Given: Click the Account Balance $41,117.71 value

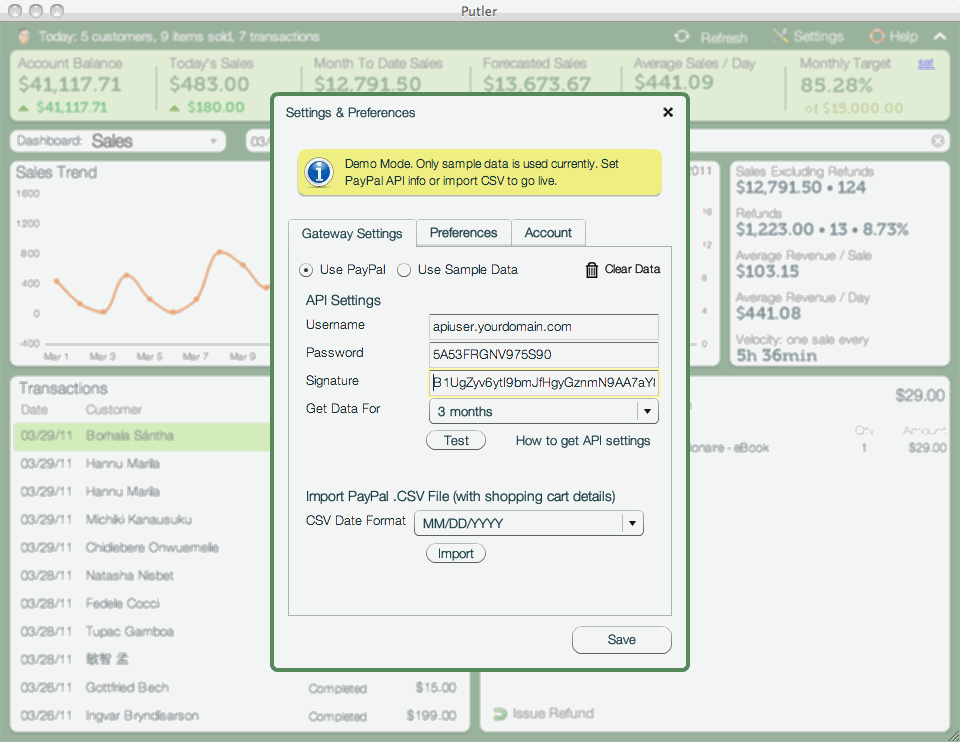Looking at the screenshot, I should 70,84.
